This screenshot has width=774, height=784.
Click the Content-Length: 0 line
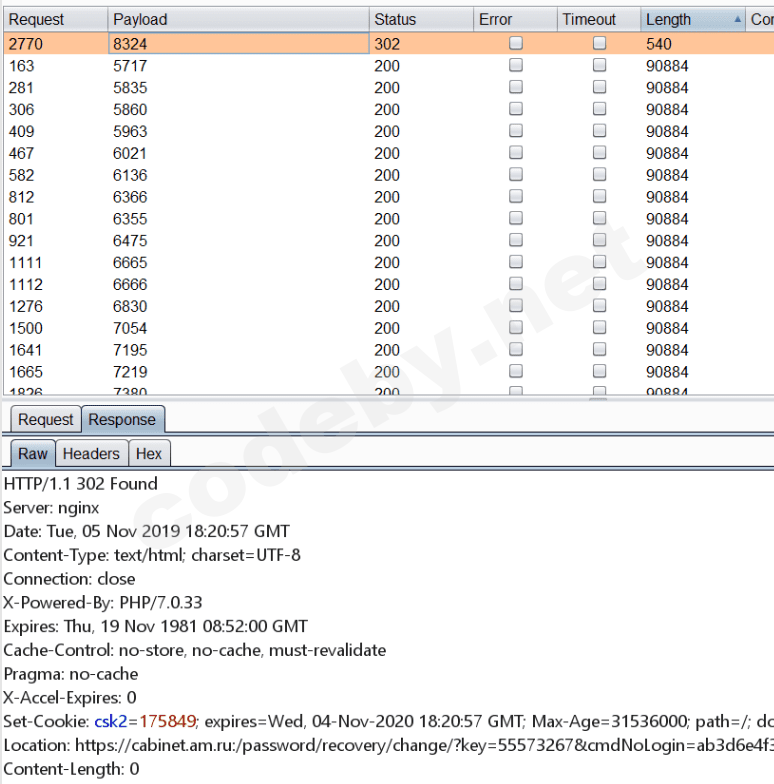(71, 769)
